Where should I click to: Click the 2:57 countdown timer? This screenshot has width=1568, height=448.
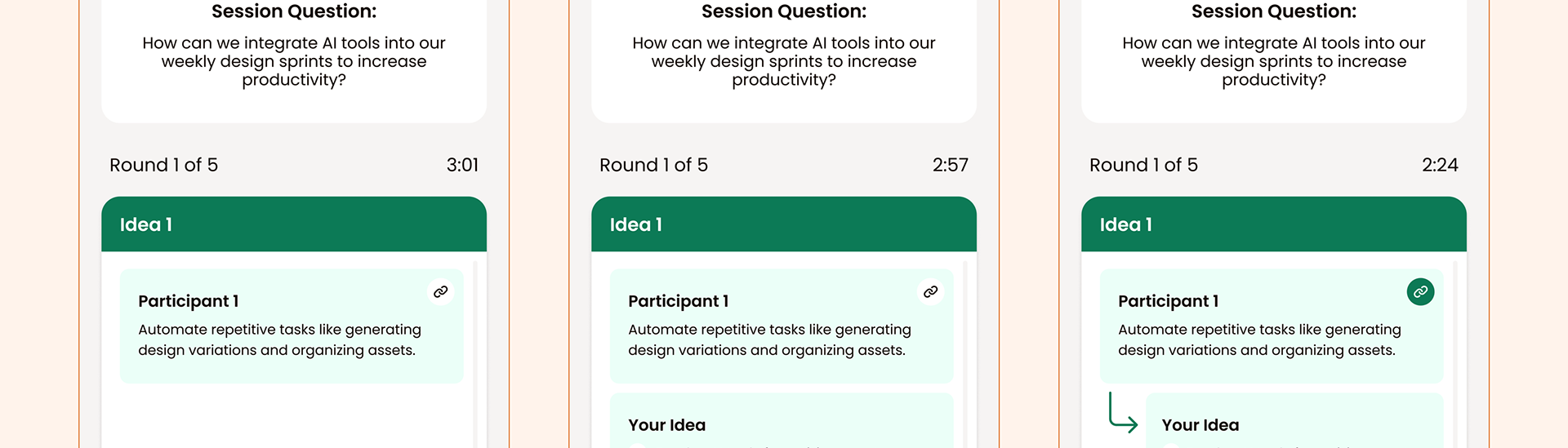(951, 165)
